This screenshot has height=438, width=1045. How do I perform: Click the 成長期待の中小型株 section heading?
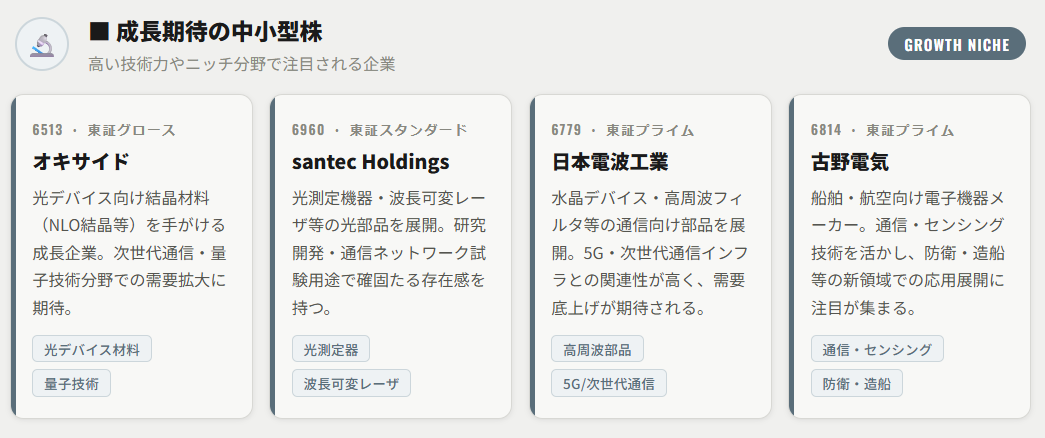click(x=206, y=32)
